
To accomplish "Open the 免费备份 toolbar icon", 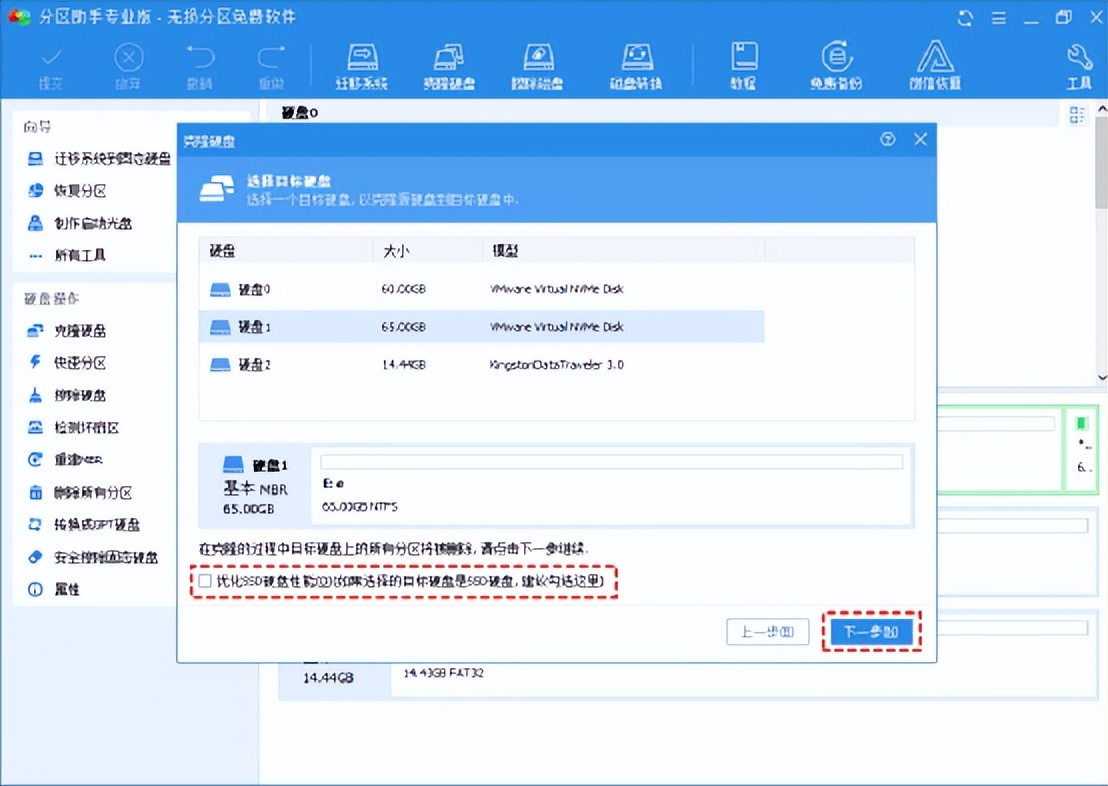I will pos(835,63).
